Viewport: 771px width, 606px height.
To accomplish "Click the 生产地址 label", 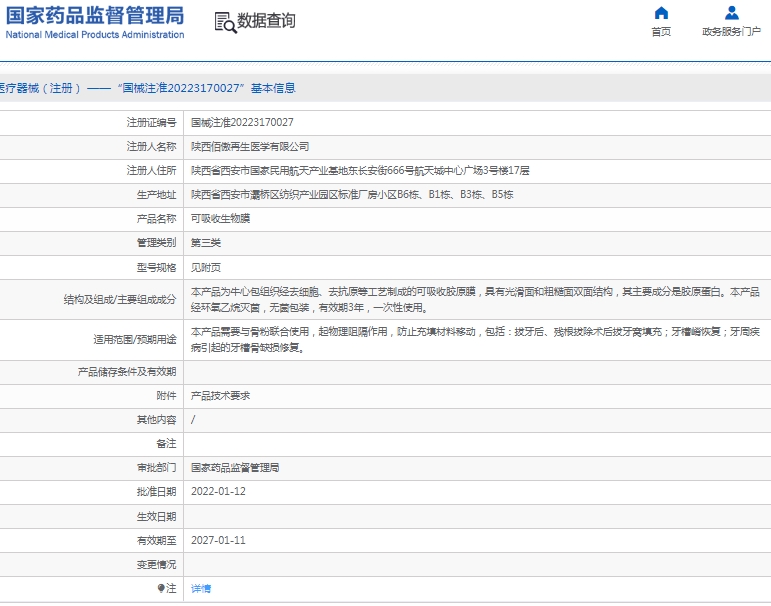I will (x=156, y=195).
